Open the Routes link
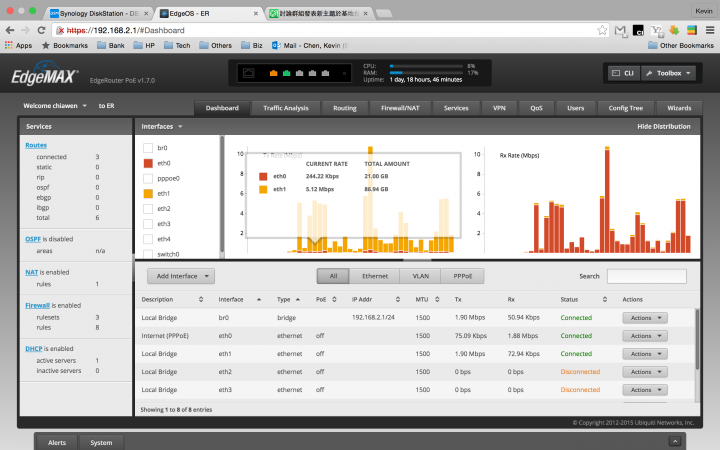Image resolution: width=720 pixels, height=450 pixels. tap(36, 145)
